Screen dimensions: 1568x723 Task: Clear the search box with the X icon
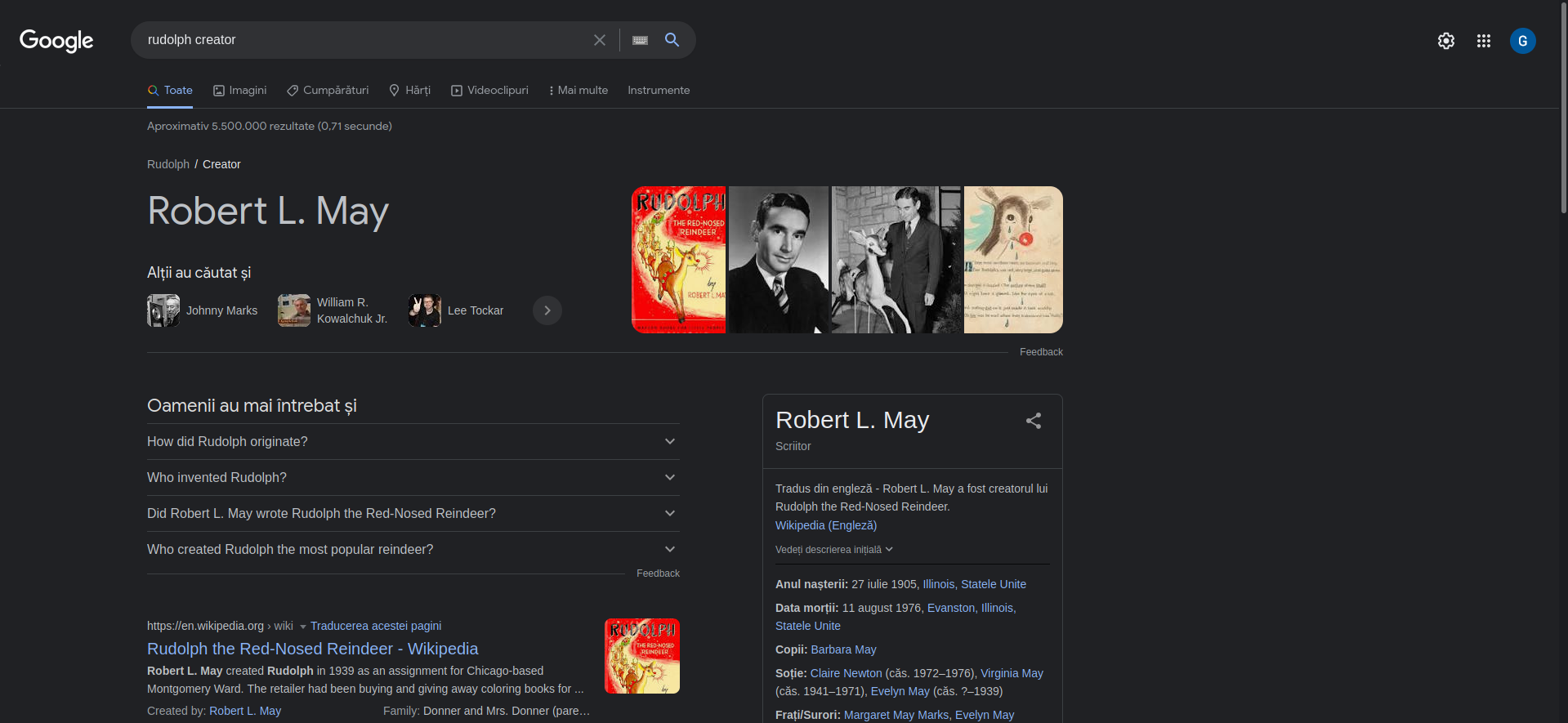600,40
